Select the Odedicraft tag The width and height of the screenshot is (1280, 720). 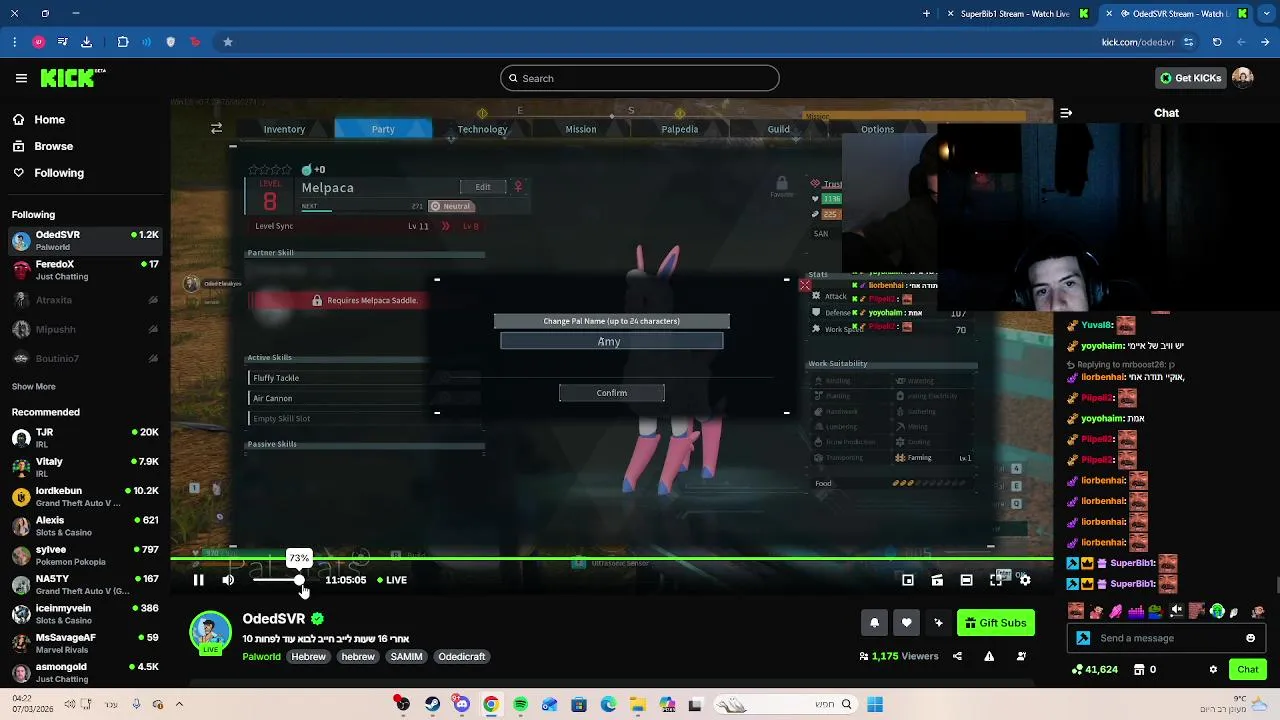coord(462,657)
